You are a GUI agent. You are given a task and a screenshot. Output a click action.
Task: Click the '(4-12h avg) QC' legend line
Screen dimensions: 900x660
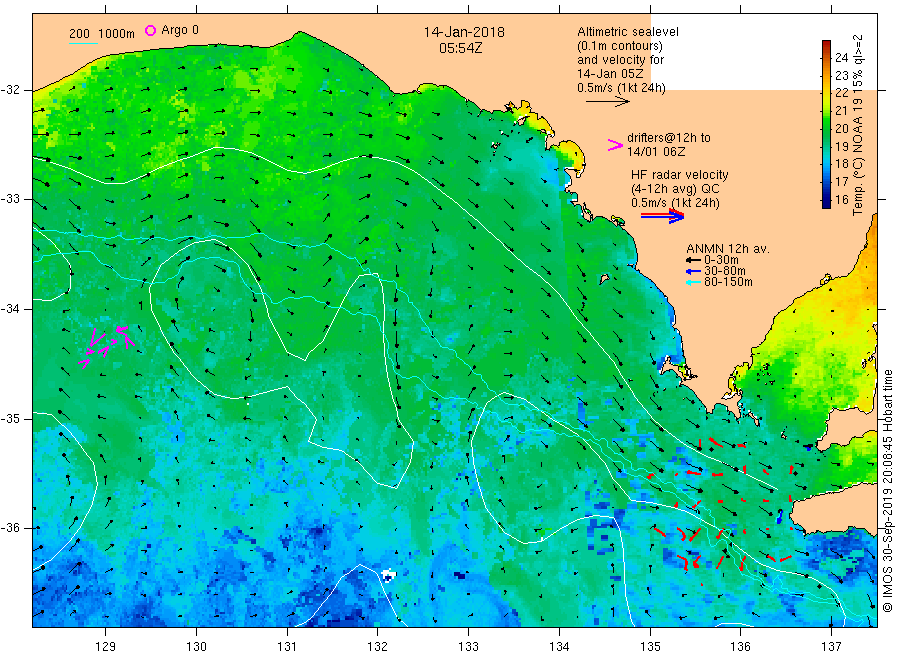pos(675,189)
